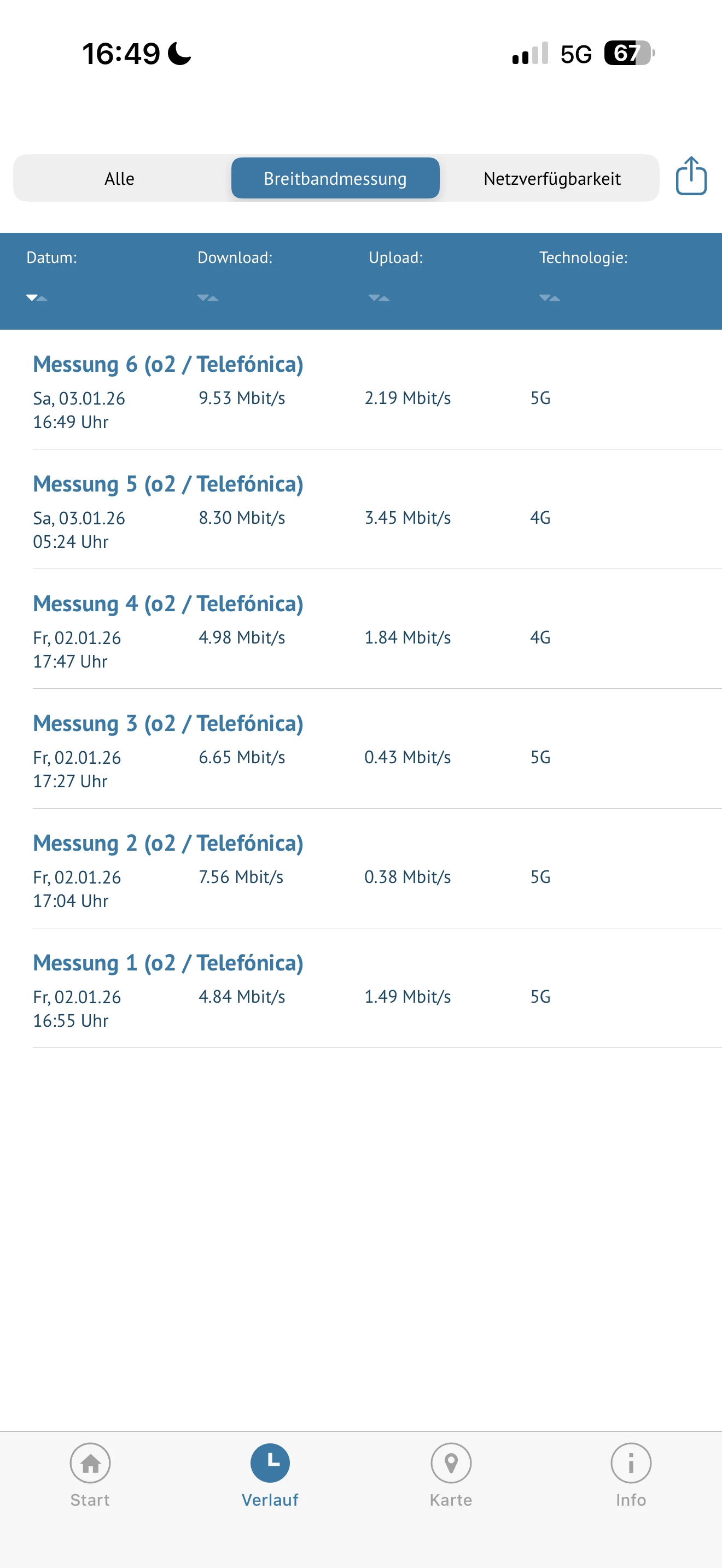Sort by Upload arrow
Viewport: 722px width, 1568px height.
pos(379,297)
